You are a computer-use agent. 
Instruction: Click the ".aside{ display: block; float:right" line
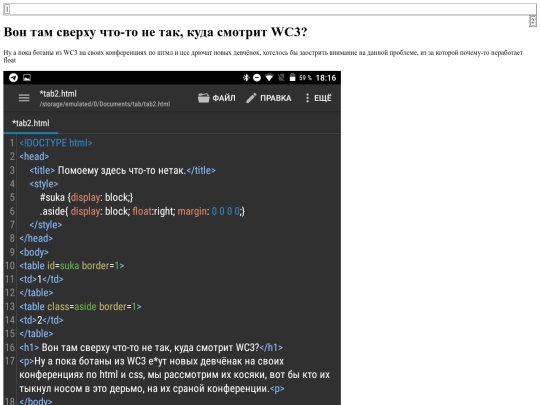click(142, 211)
